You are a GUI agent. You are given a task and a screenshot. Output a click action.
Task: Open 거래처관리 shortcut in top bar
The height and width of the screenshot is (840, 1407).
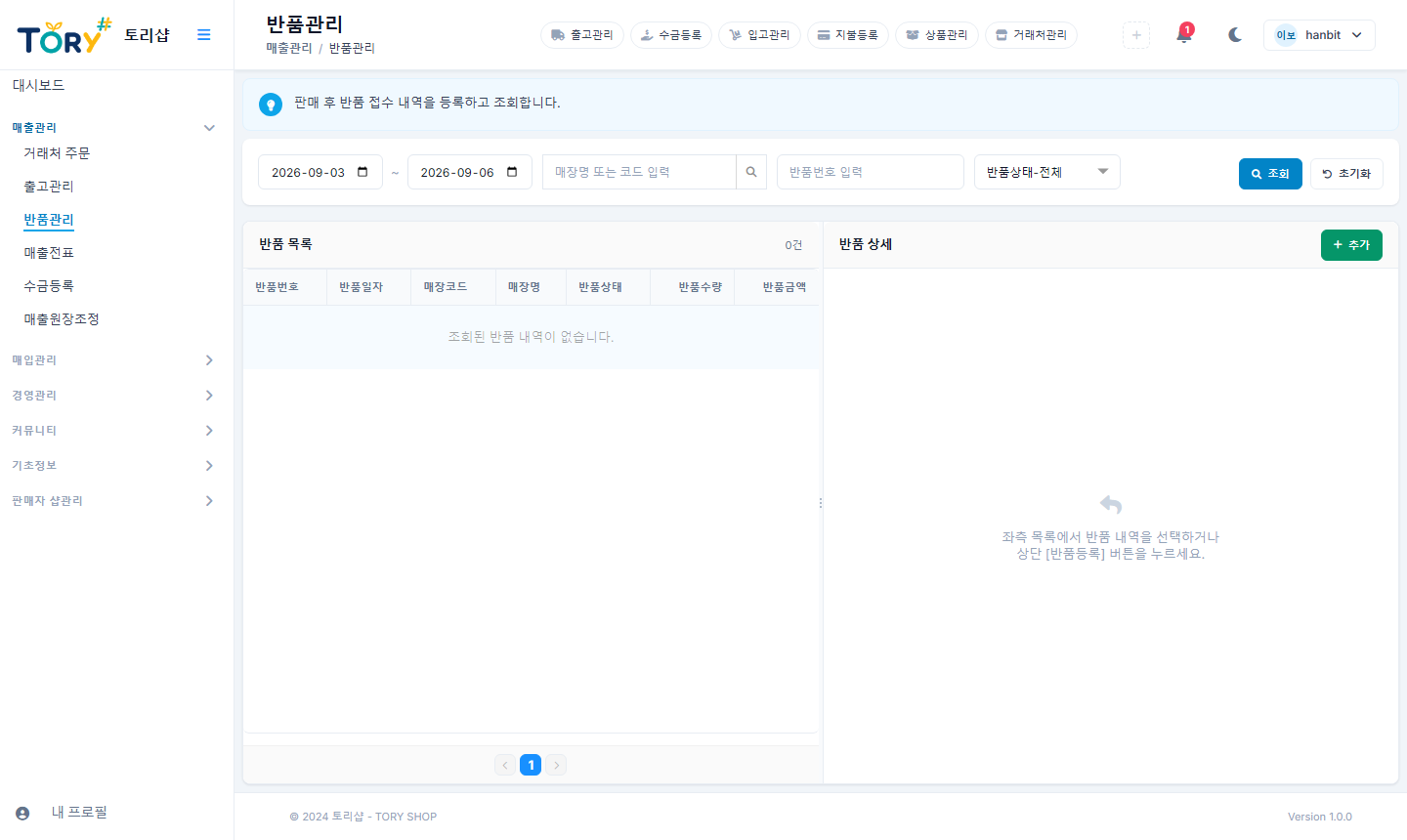coord(1032,35)
